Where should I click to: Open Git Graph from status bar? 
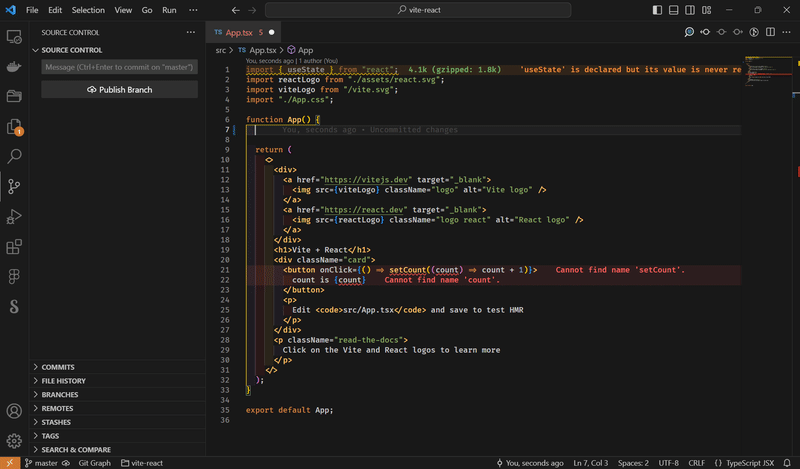click(x=94, y=463)
